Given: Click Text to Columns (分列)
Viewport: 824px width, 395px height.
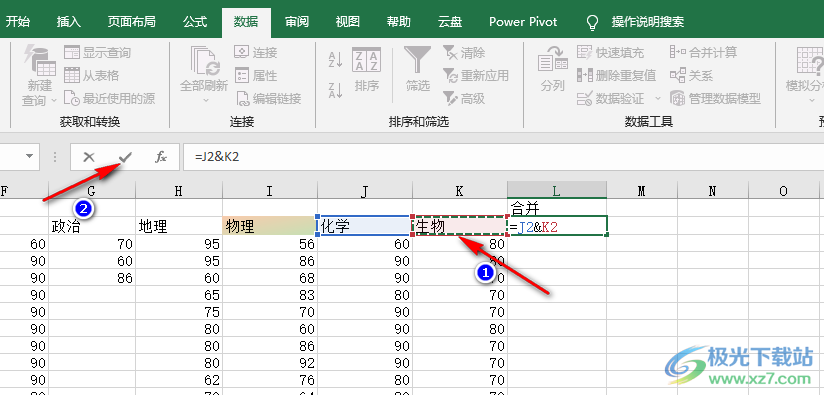Looking at the screenshot, I should [x=552, y=70].
